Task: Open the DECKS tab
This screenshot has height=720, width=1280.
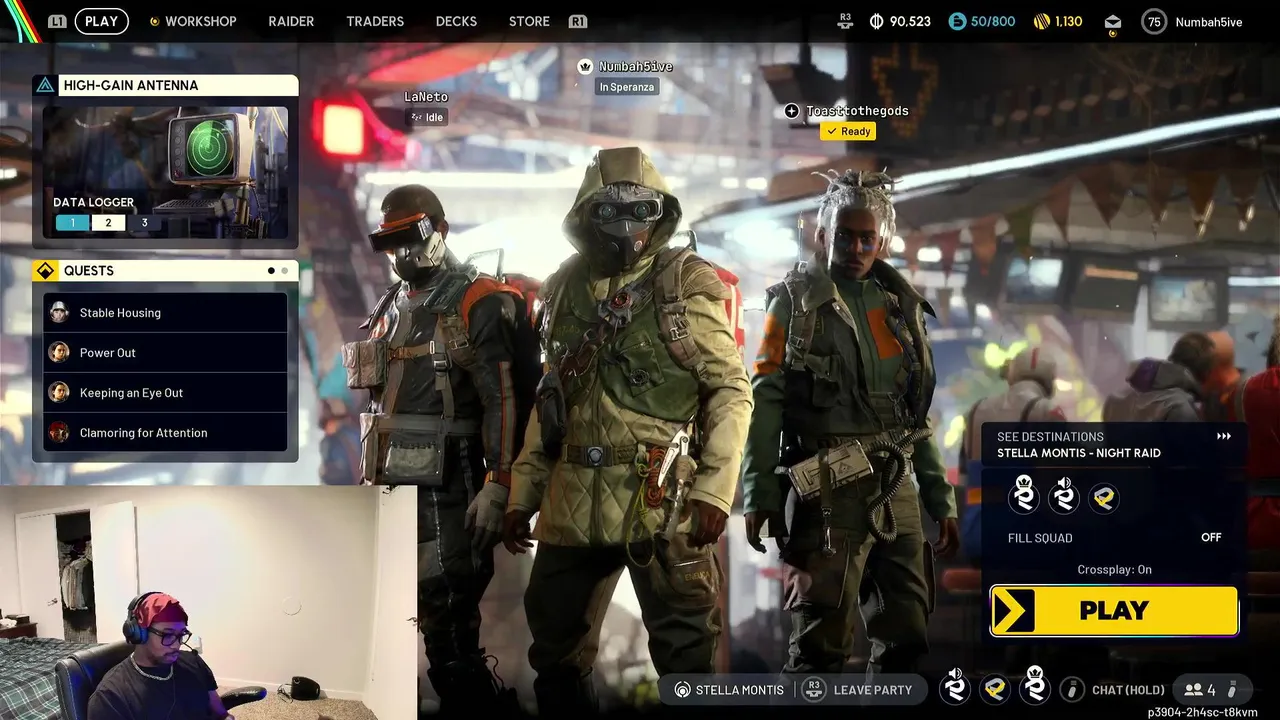Action: coord(456,21)
